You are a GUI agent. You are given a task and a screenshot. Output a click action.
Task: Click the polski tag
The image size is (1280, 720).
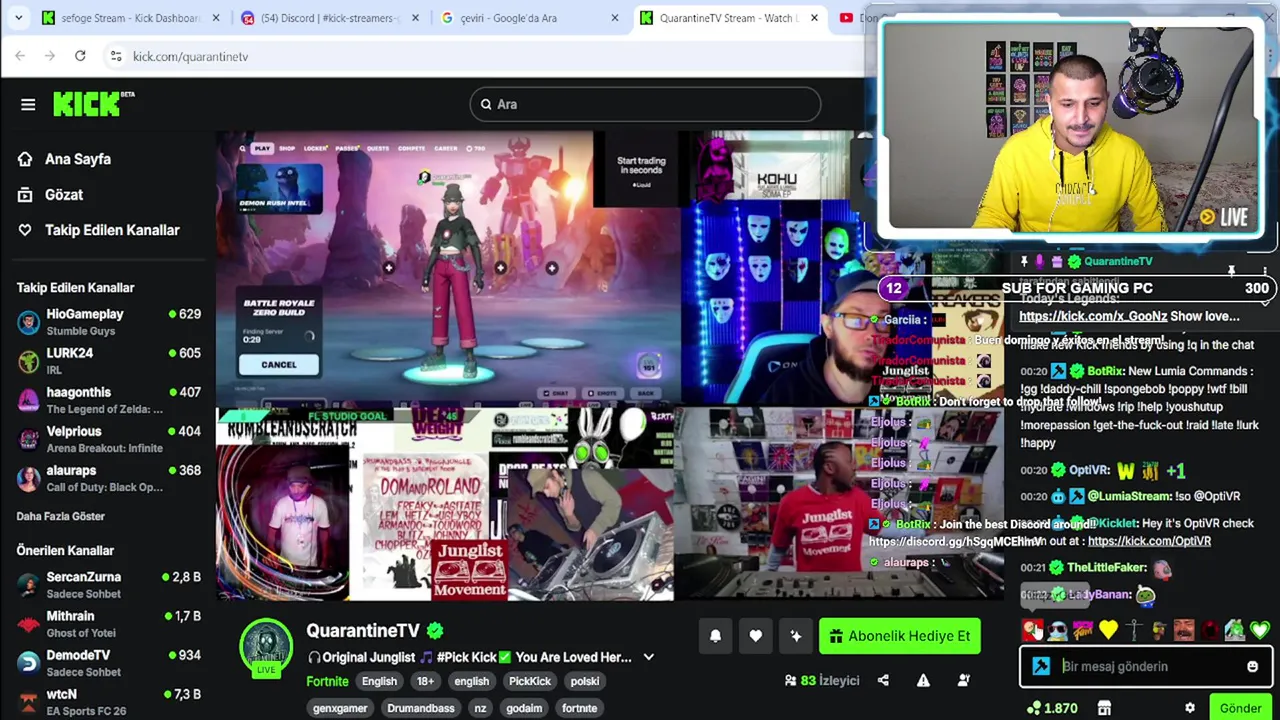click(585, 681)
